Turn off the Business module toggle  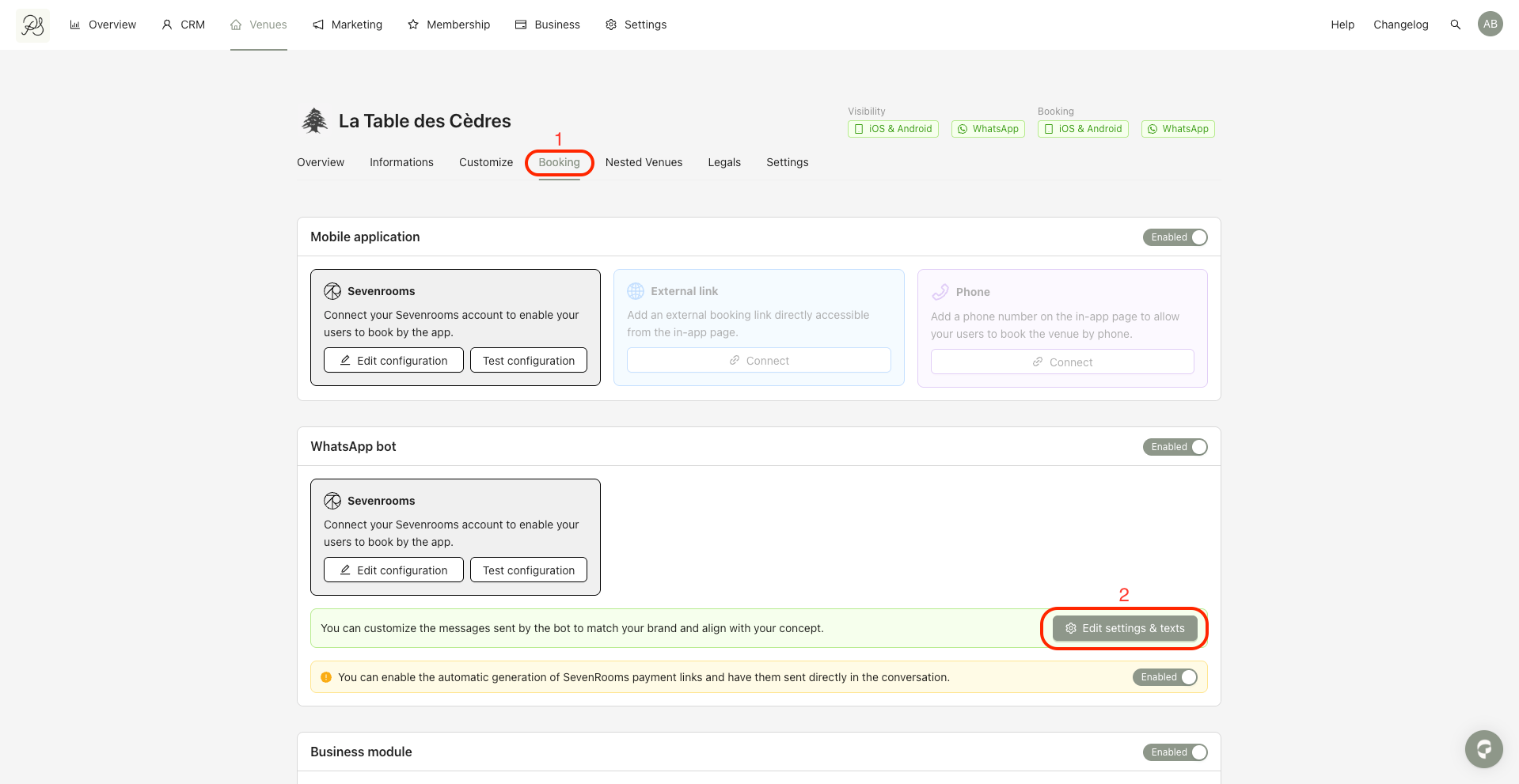click(x=1175, y=752)
